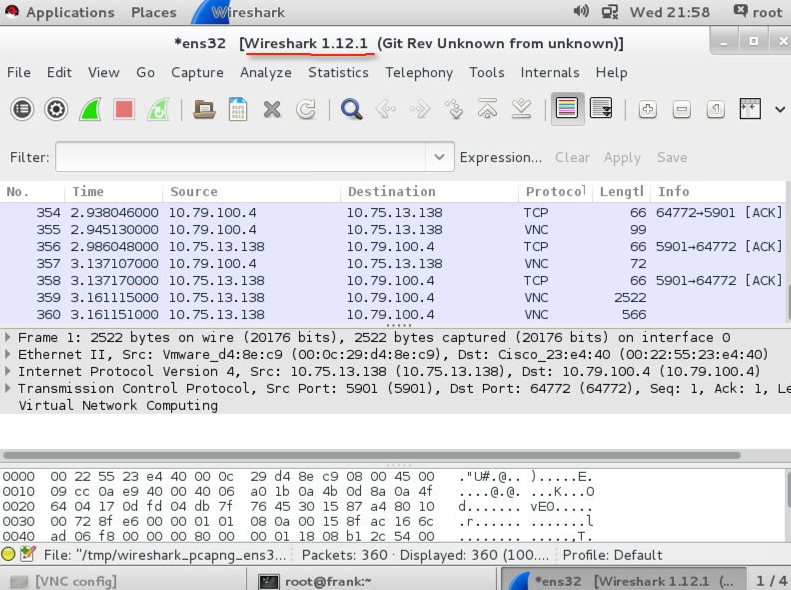Zoom in toolbar icon
Viewport: 791px width, 590px height.
[x=648, y=109]
